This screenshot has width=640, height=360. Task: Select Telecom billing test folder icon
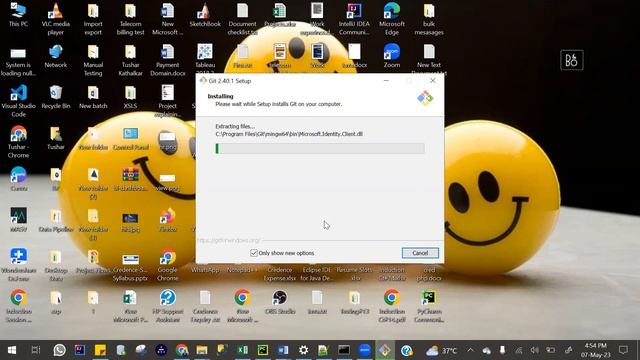[131, 19]
